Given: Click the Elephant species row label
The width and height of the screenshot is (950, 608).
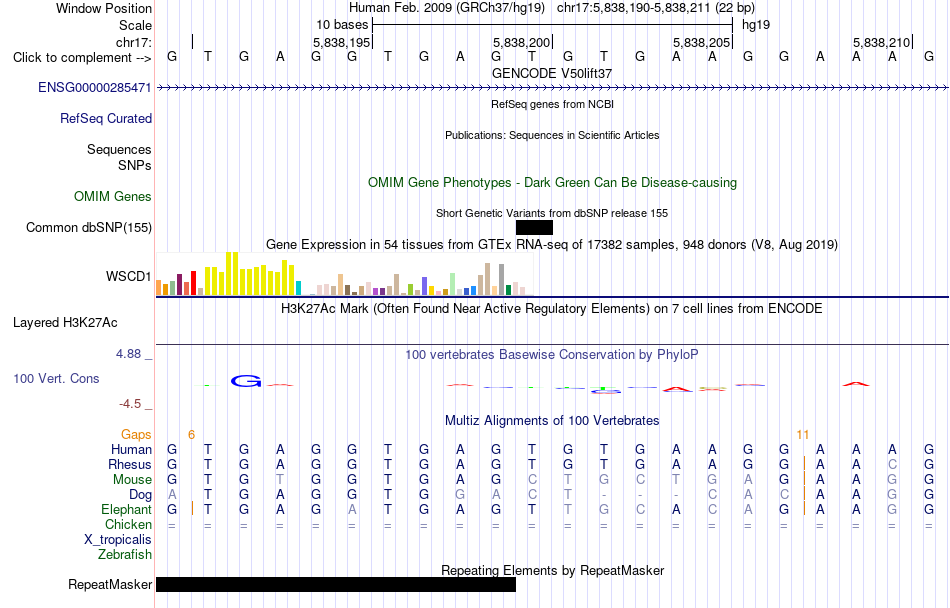Looking at the screenshot, I should pyautogui.click(x=126, y=509).
